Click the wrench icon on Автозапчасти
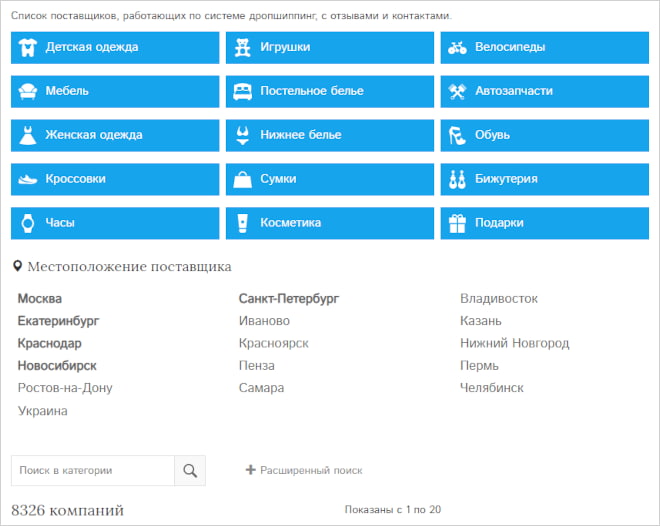This screenshot has width=660, height=526. point(457,91)
